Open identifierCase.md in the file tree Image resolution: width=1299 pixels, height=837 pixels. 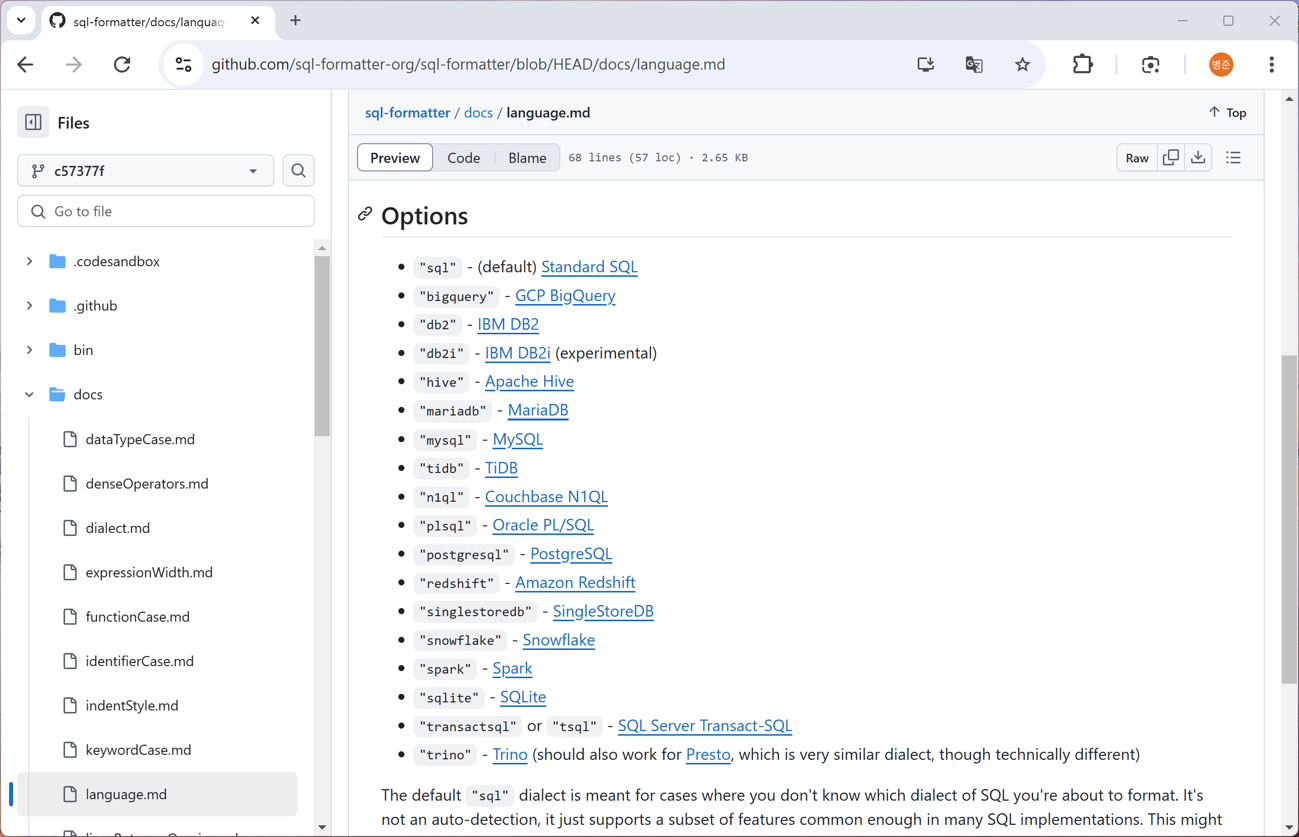pyautogui.click(x=140, y=661)
